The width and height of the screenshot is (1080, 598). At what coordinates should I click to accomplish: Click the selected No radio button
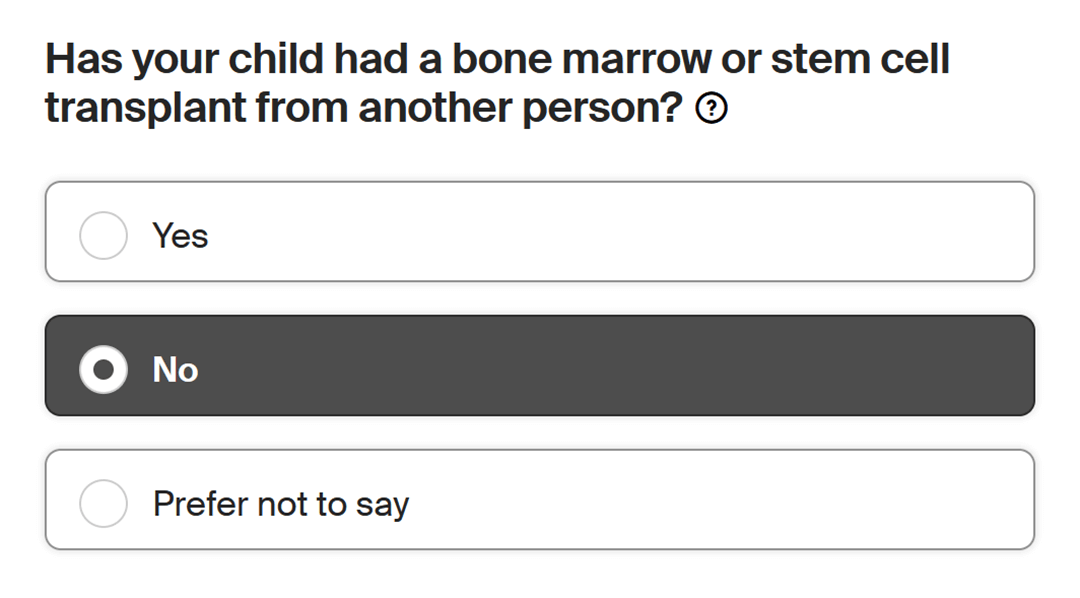click(103, 370)
